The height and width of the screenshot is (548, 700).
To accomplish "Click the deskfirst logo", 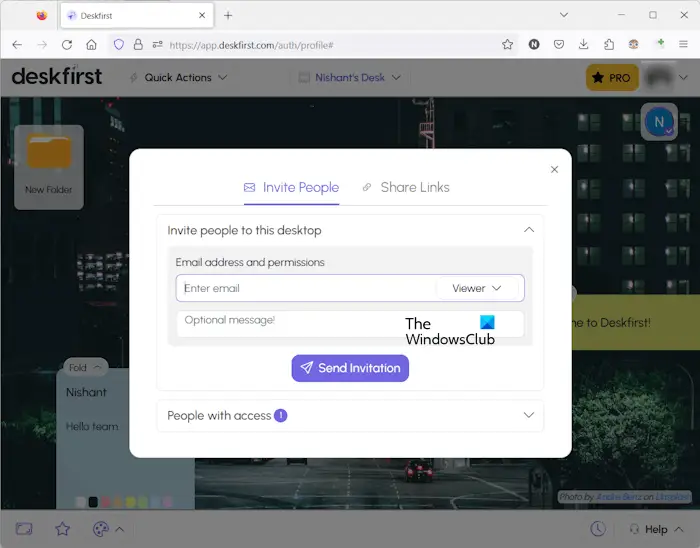I will pos(57,76).
